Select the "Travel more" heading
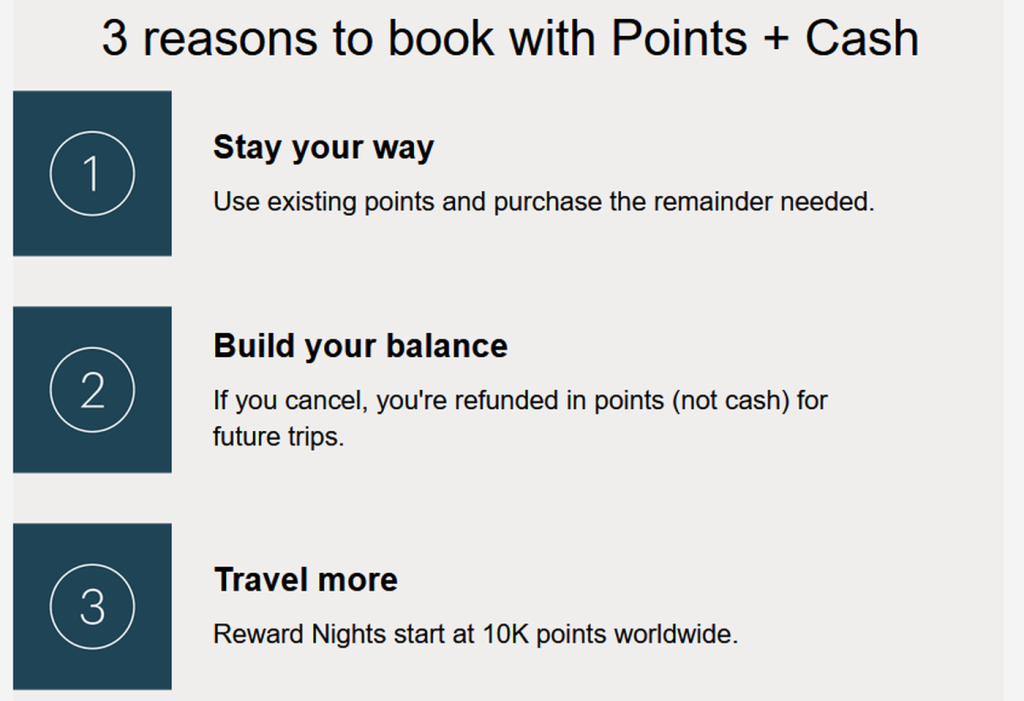Screen dimensions: 1024x701 pyautogui.click(x=305, y=580)
